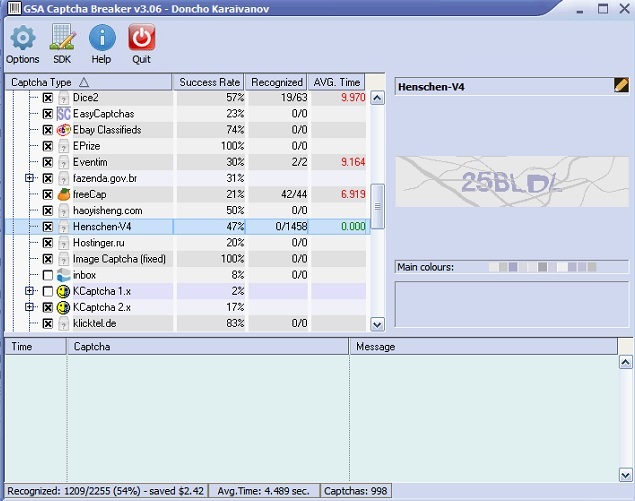Click the 0/1458 recognized cell
This screenshot has width=635, height=501.
[277, 226]
